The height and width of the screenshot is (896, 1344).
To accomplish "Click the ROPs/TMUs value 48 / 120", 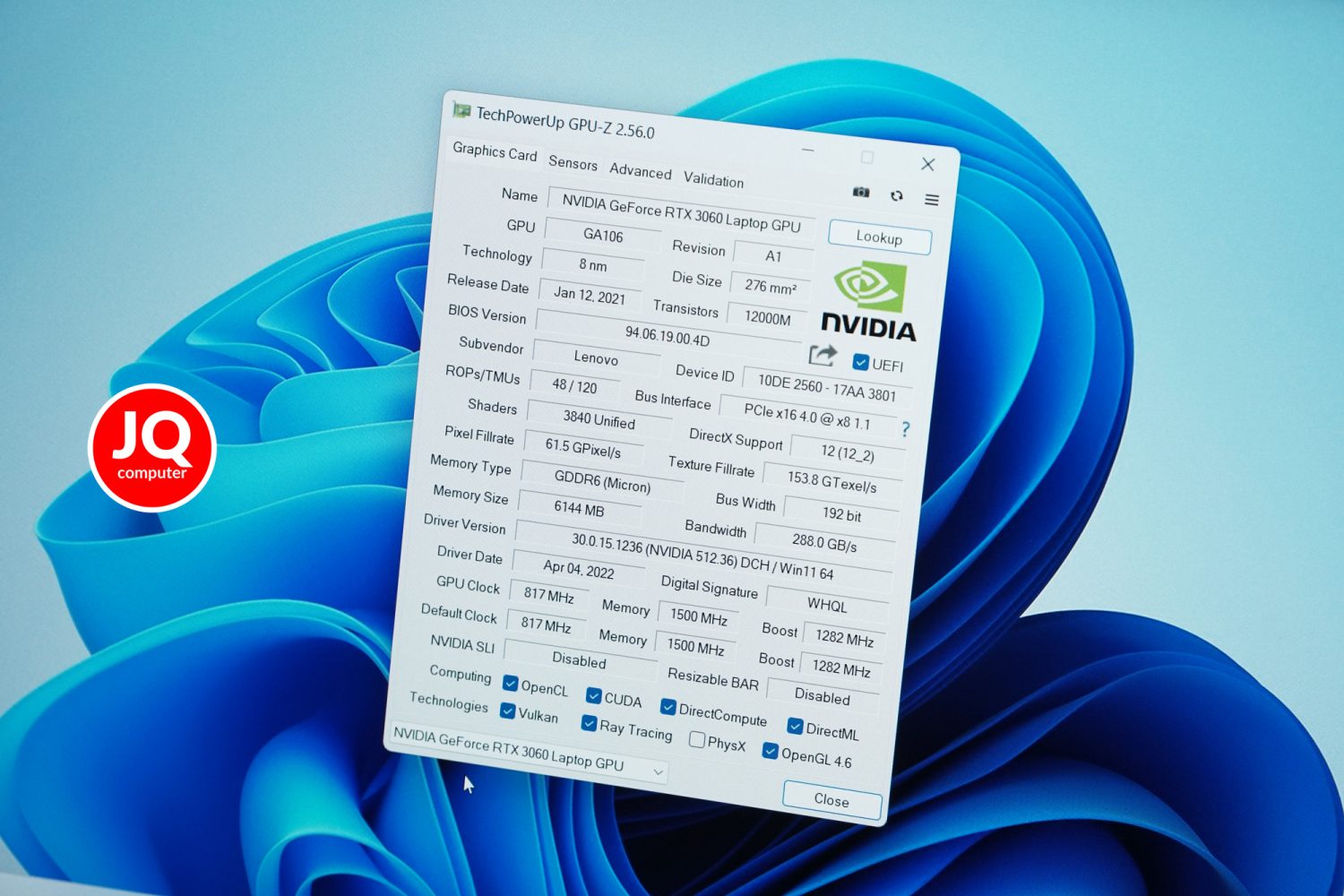I will (x=574, y=386).
